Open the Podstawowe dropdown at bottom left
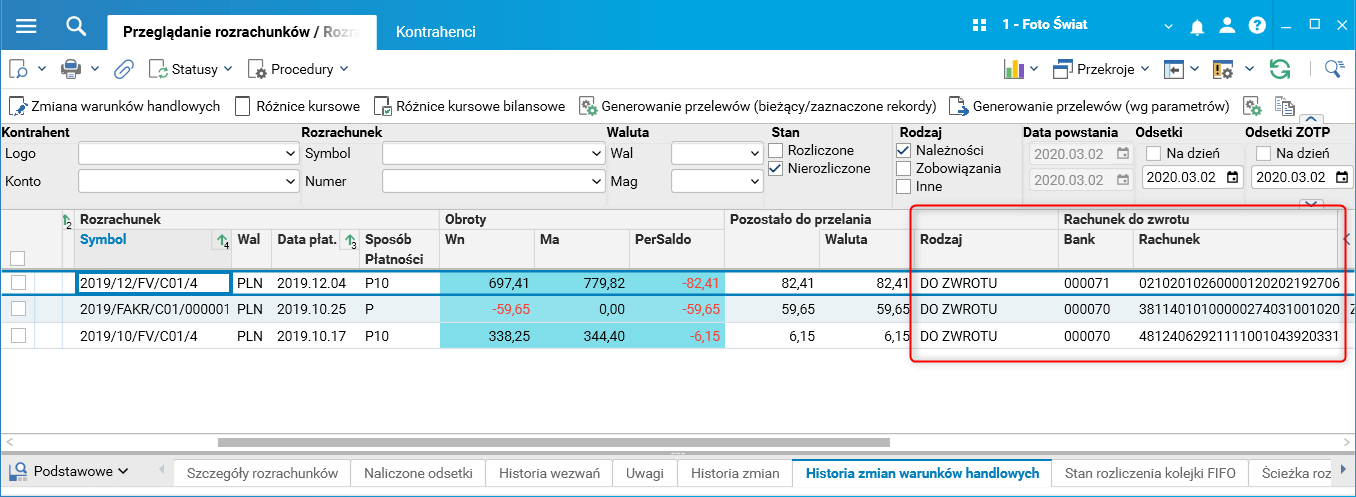1356x497 pixels. tap(70, 470)
